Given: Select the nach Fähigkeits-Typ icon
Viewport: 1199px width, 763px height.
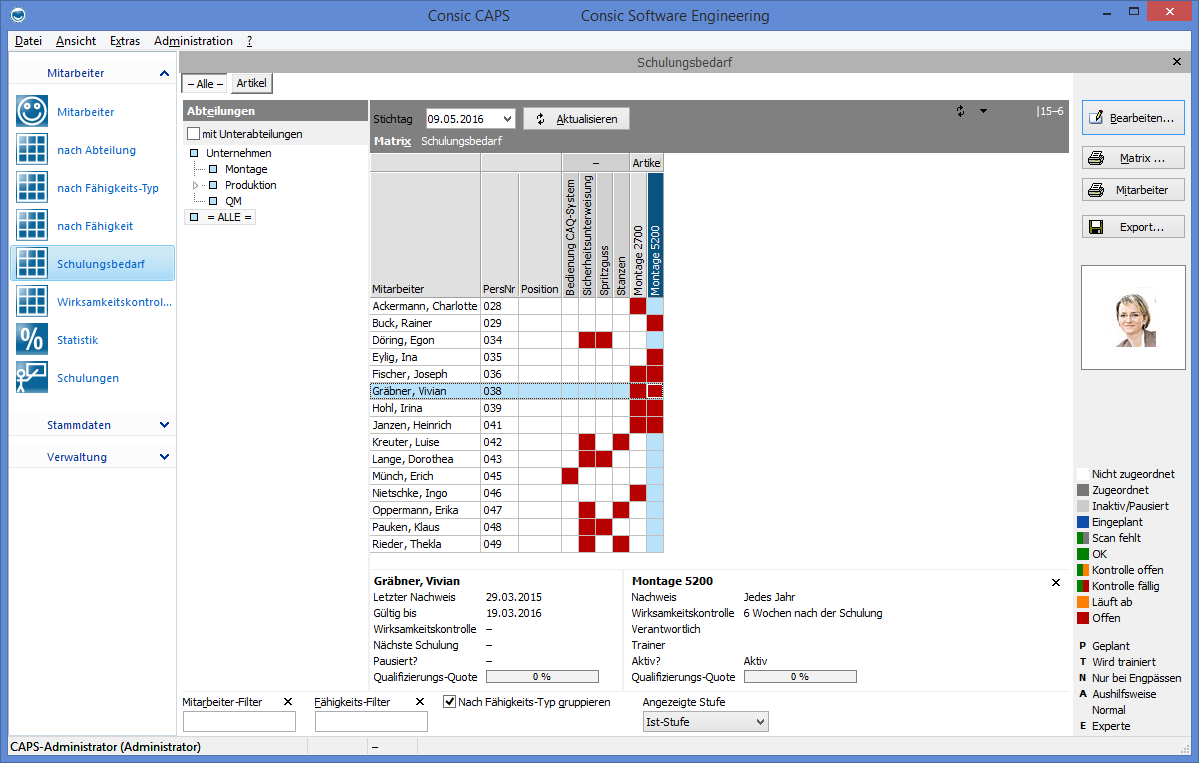Looking at the screenshot, I should (x=32, y=188).
